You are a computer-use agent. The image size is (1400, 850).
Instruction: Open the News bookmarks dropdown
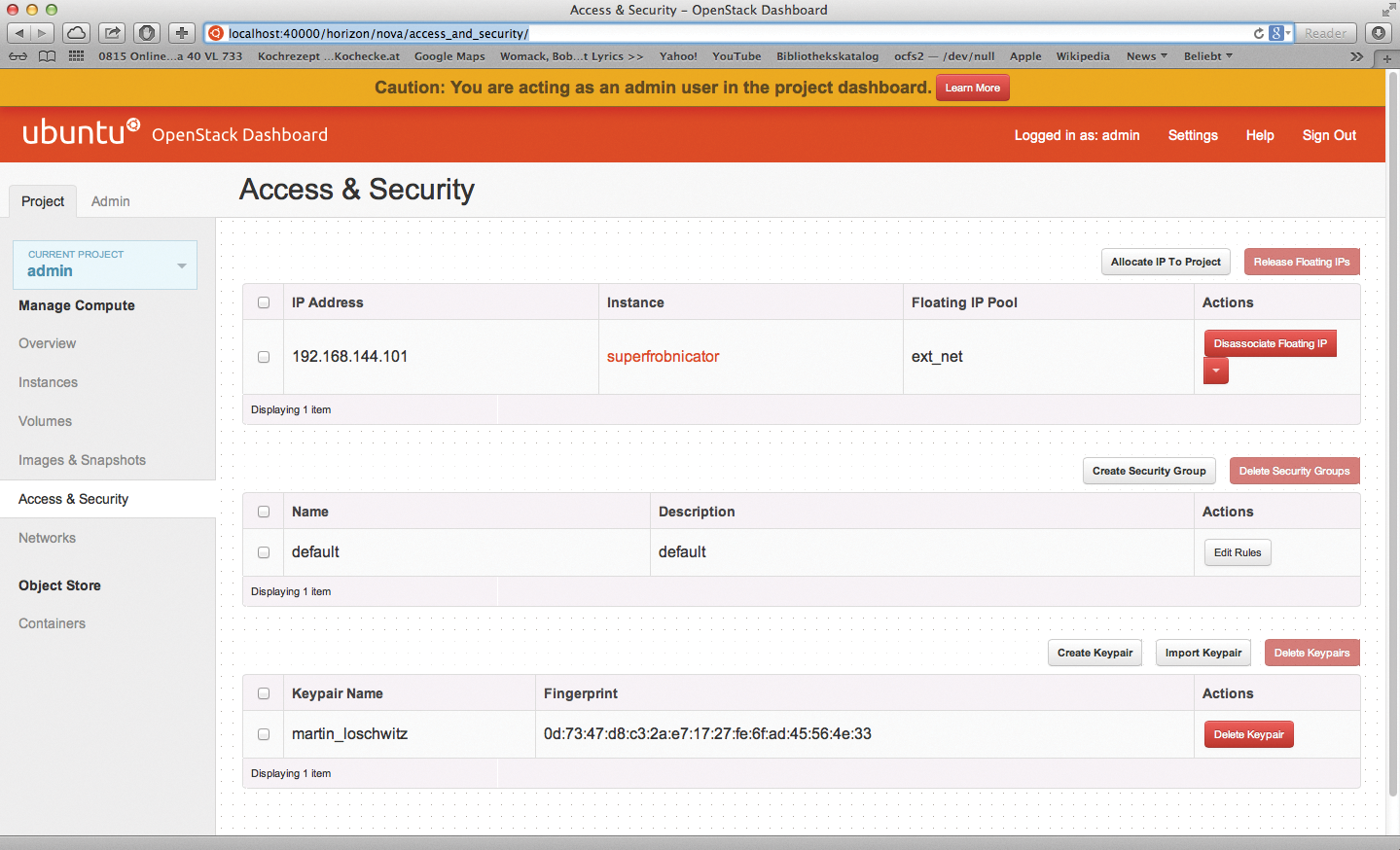pyautogui.click(x=1147, y=56)
